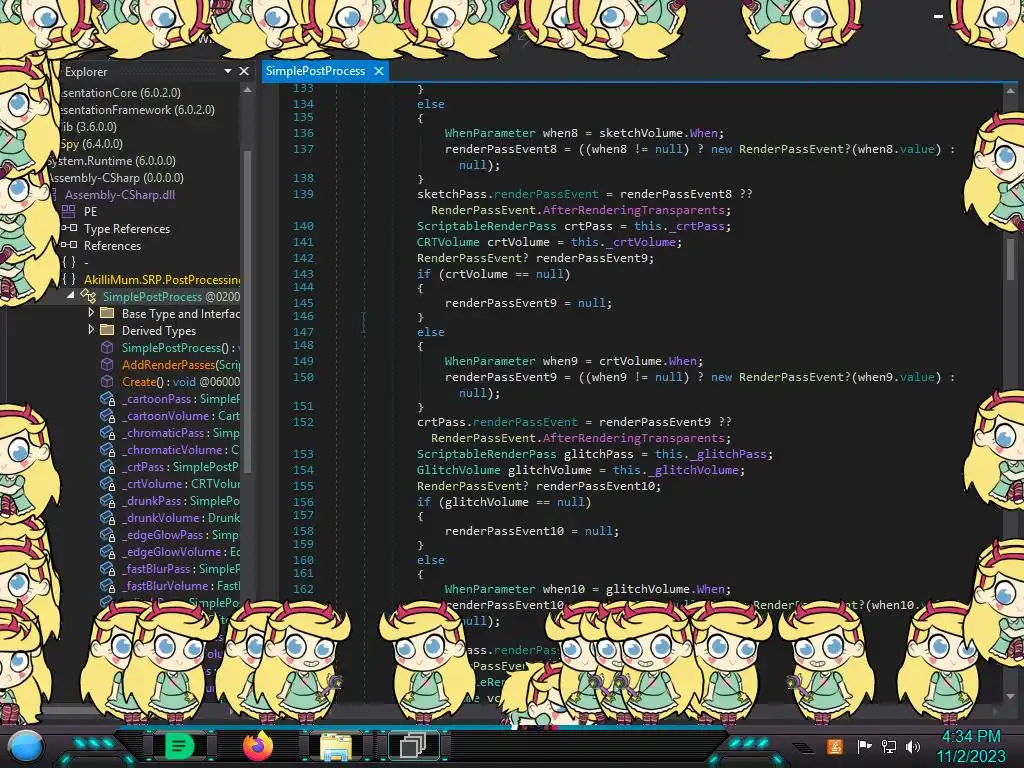
Task: Select the System.Runtime (6.0.0.0) assembly
Action: (111, 161)
